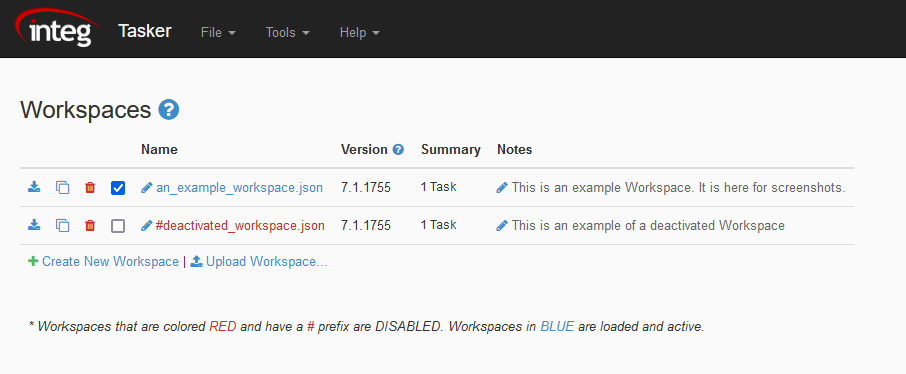Download #deactivated_workspace.json with its download icon
This screenshot has height=374, width=906.
pyautogui.click(x=34, y=225)
